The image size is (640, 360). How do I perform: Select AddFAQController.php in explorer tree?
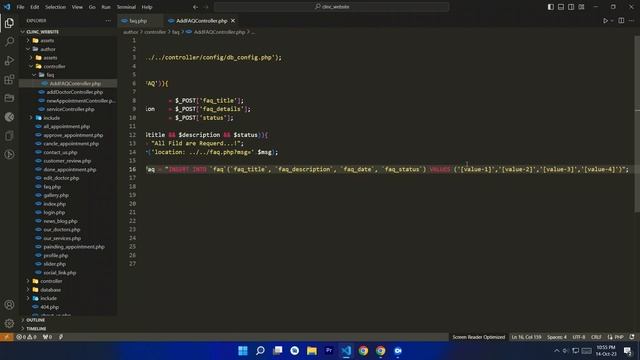pyautogui.click(x=75, y=83)
